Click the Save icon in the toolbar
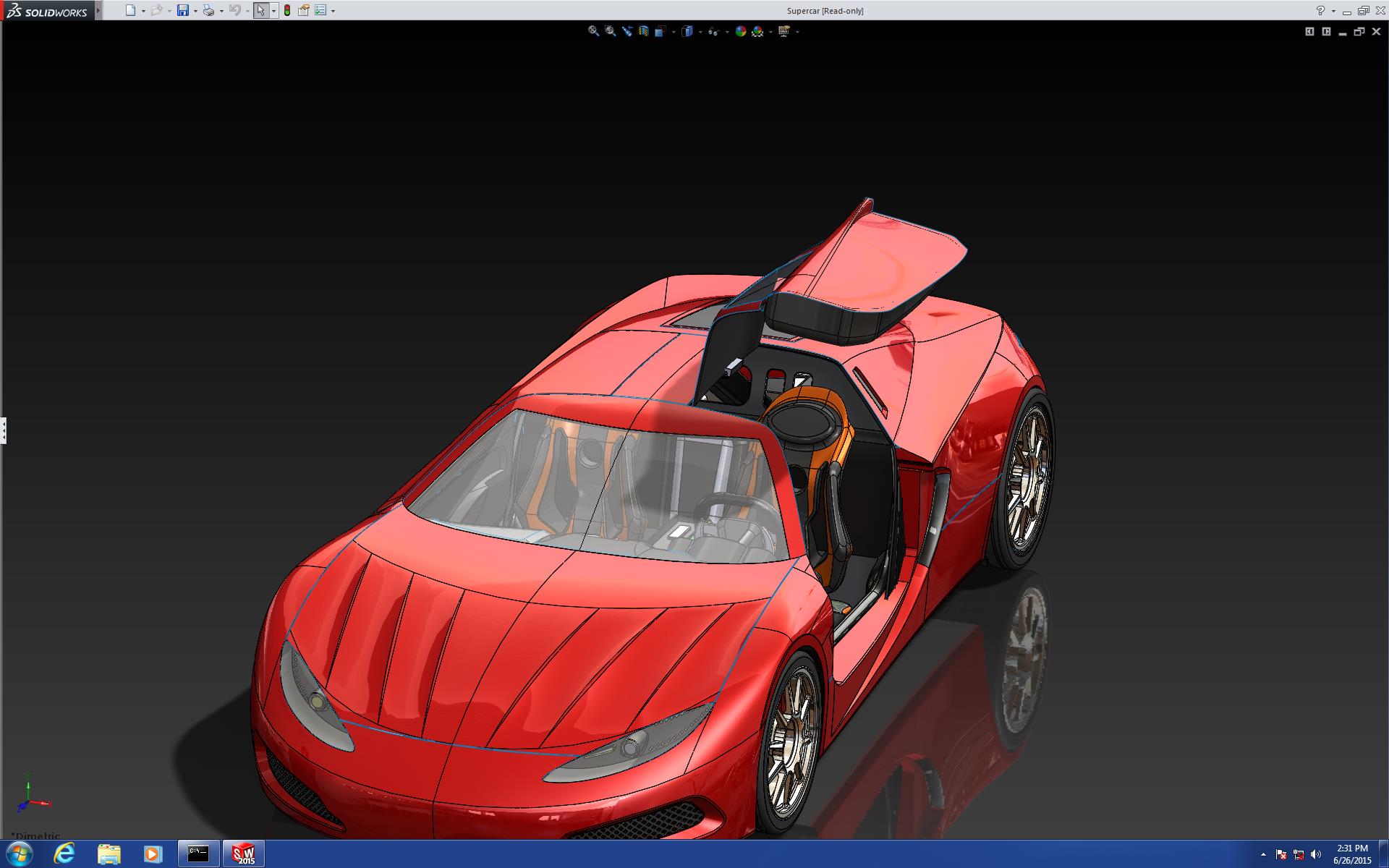The image size is (1389, 868). 183,10
